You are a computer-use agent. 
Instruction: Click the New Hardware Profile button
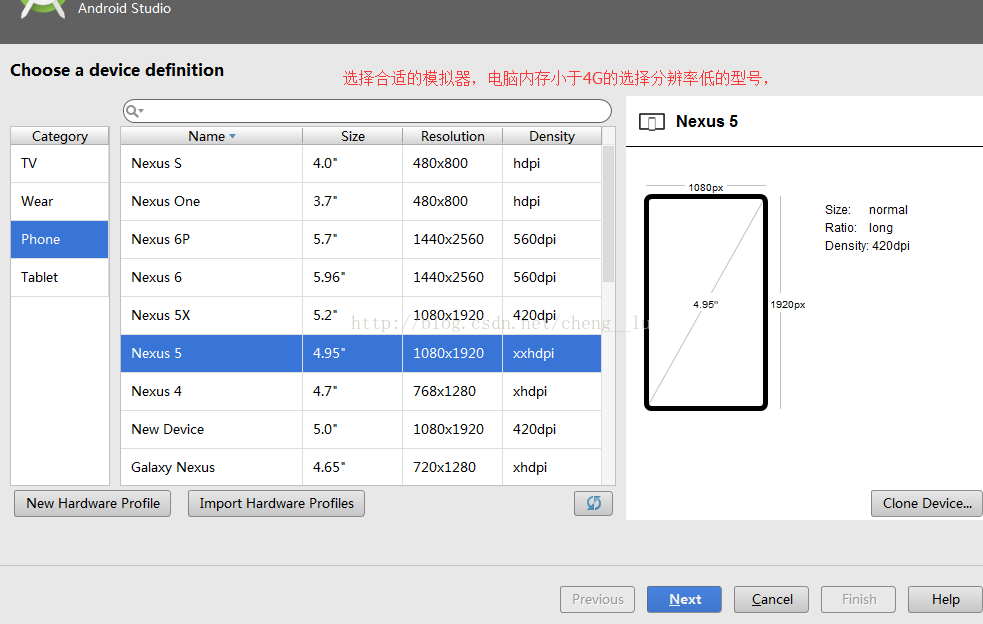point(93,504)
